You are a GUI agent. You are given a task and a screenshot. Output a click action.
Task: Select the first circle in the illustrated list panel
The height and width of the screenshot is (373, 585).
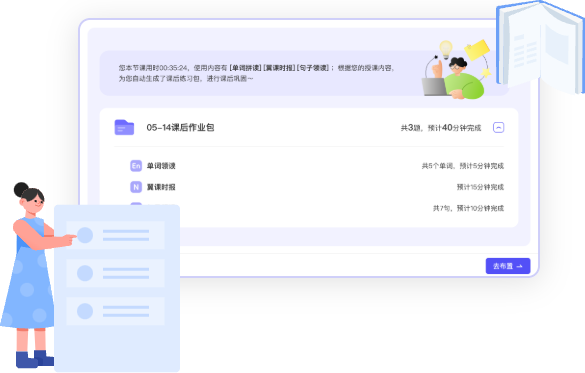[x=85, y=235]
